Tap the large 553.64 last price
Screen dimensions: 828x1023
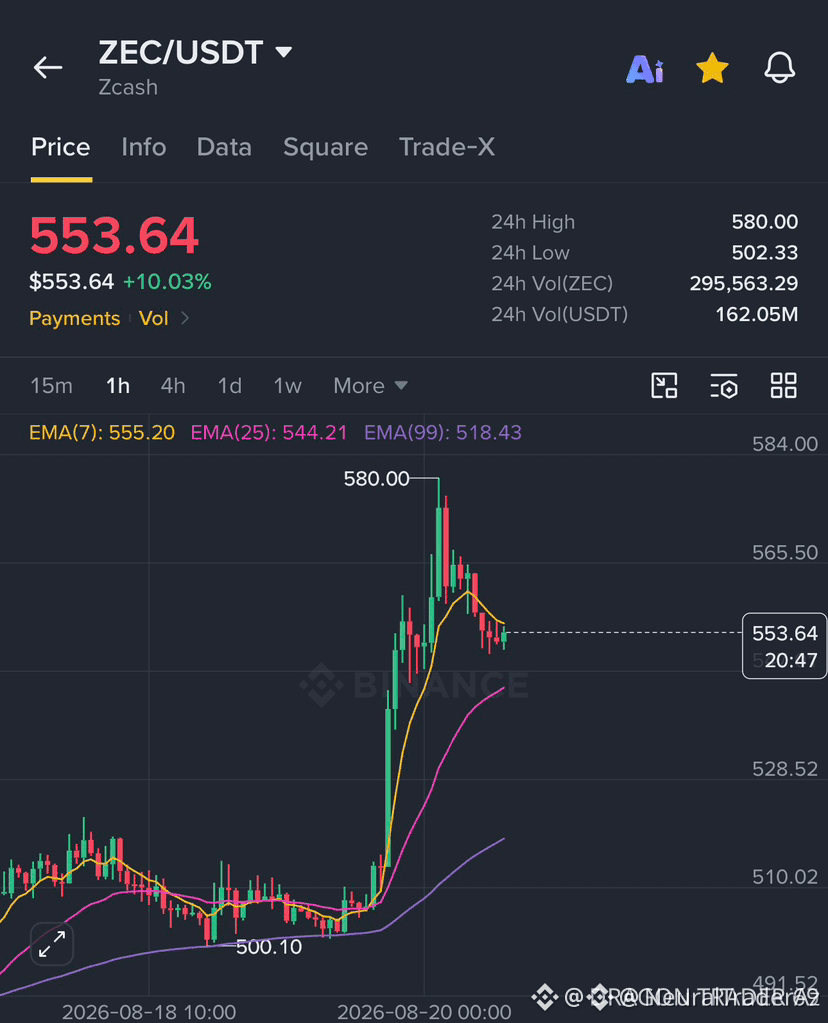click(114, 236)
